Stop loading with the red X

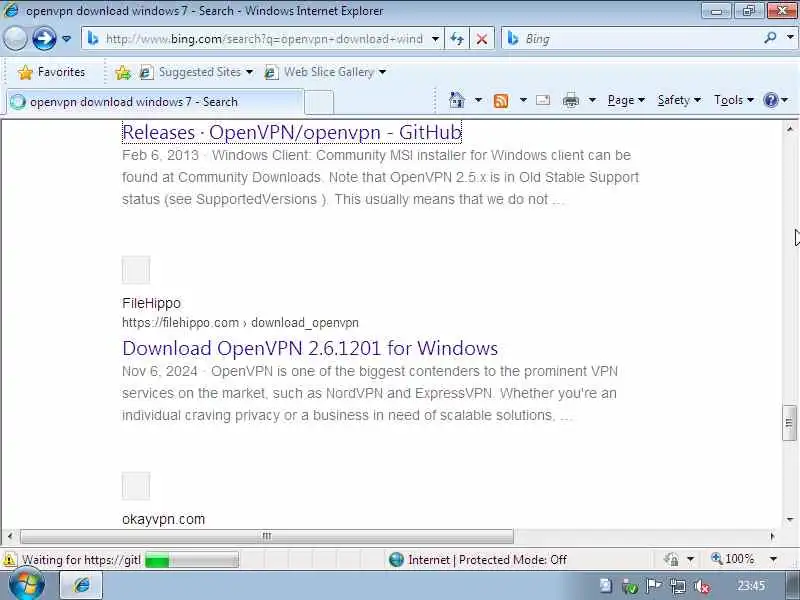tap(481, 39)
